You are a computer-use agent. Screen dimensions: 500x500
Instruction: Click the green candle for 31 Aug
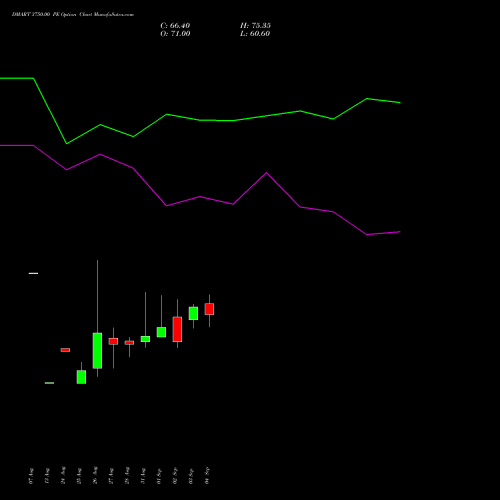(145, 339)
